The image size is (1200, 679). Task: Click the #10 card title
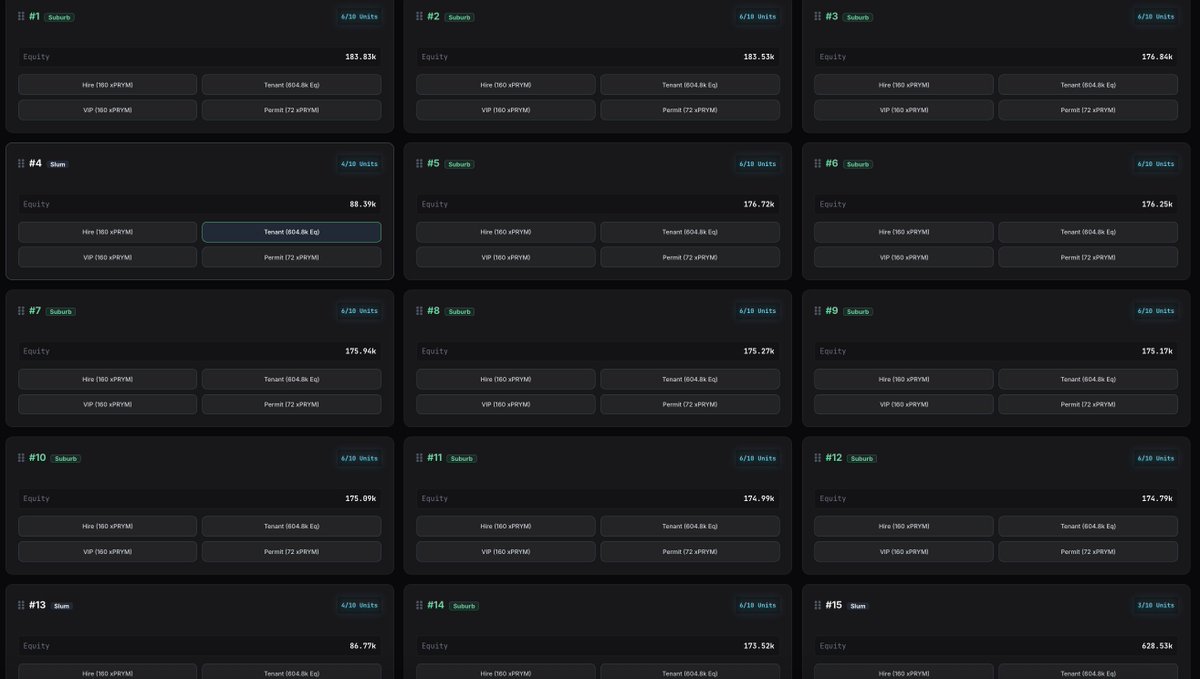click(37, 458)
